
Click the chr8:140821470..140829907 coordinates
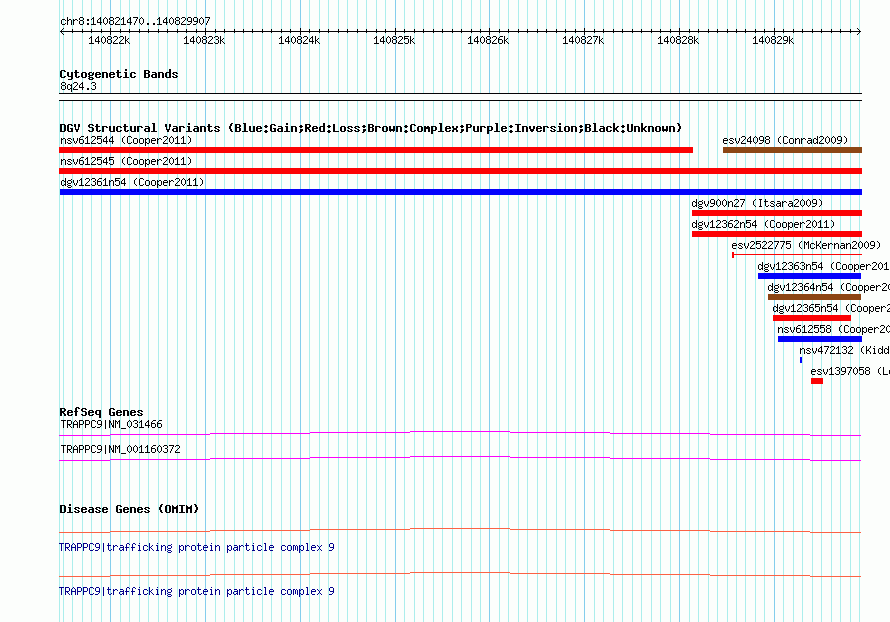(x=135, y=22)
